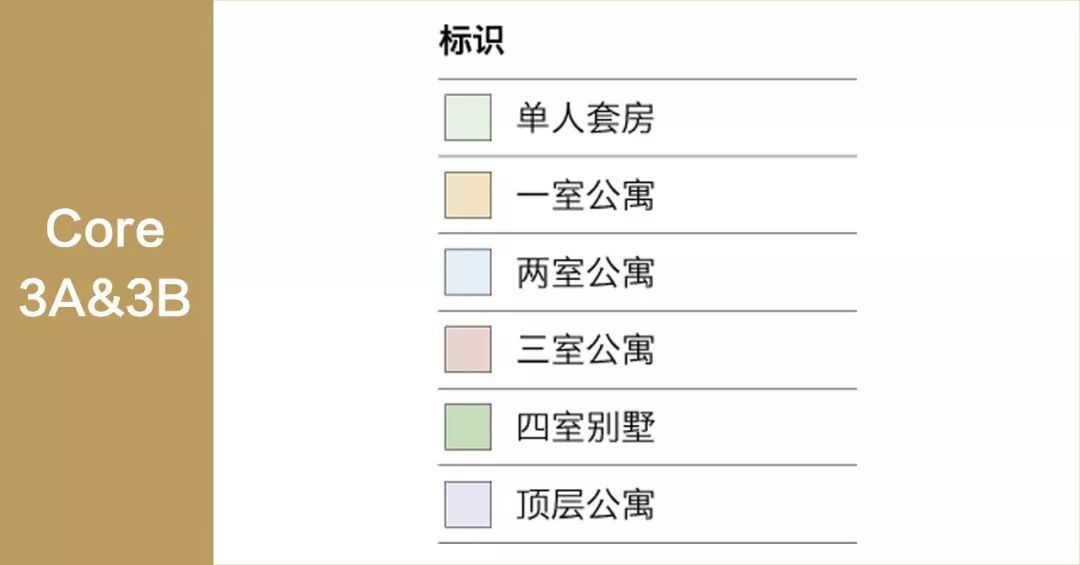Click the 四室别墅 label text
This screenshot has width=1080, height=565.
(x=585, y=428)
